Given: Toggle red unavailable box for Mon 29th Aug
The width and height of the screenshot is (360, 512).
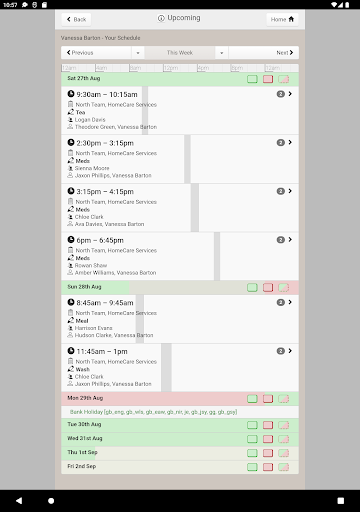Looking at the screenshot, I should 268,399.
